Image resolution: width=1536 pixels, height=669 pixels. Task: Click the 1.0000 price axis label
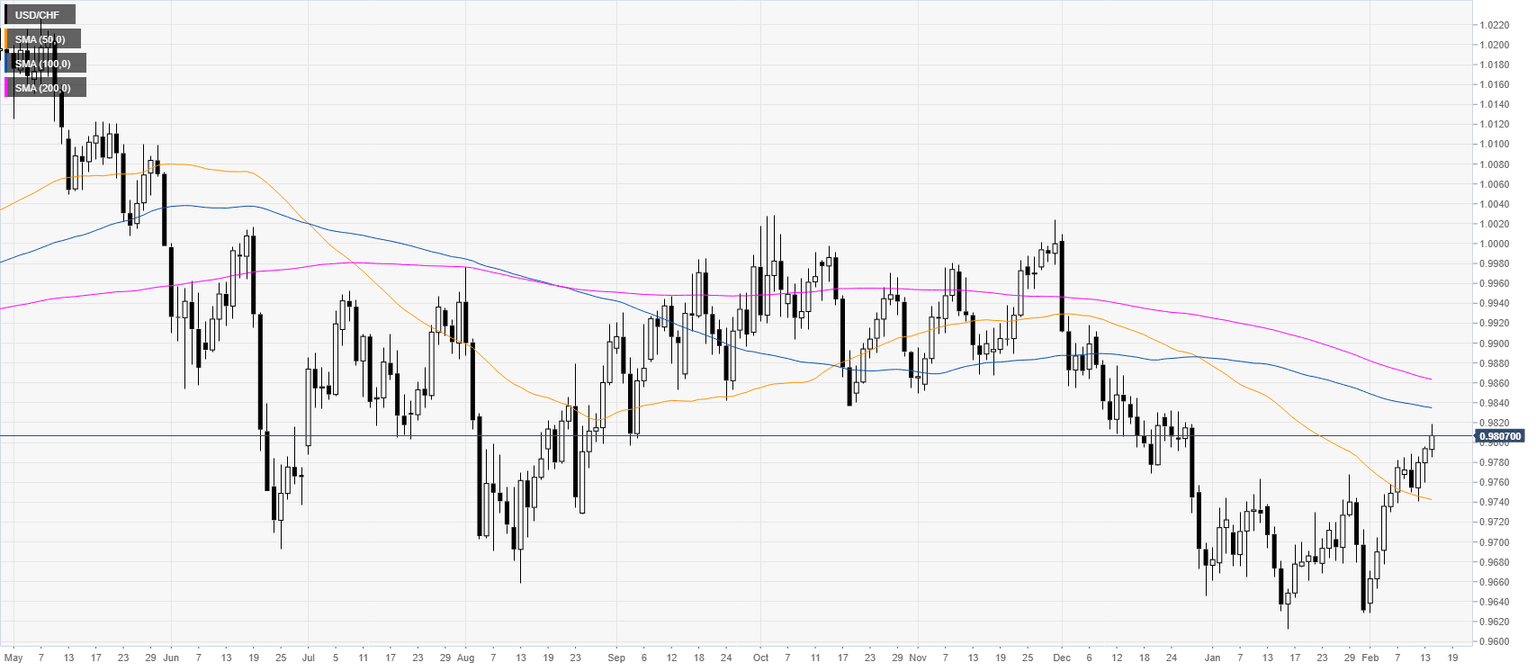tap(1497, 244)
